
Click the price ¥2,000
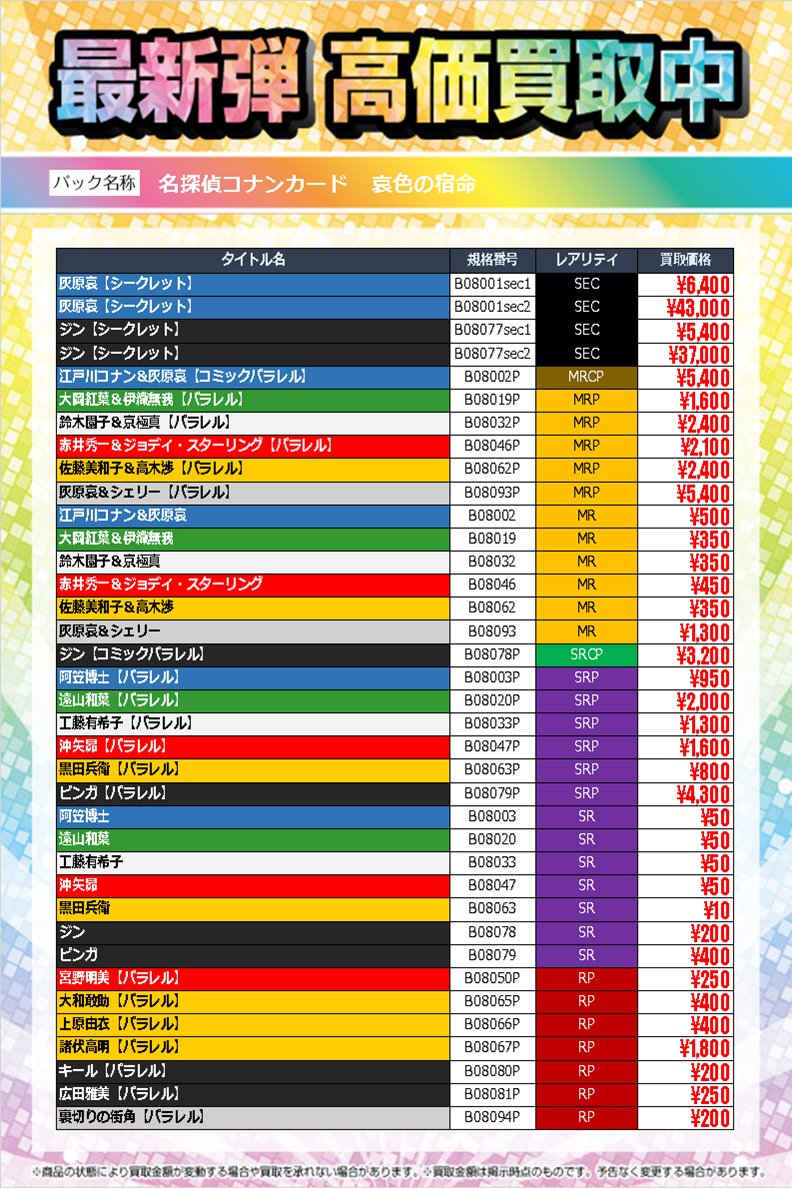pyautogui.click(x=703, y=702)
